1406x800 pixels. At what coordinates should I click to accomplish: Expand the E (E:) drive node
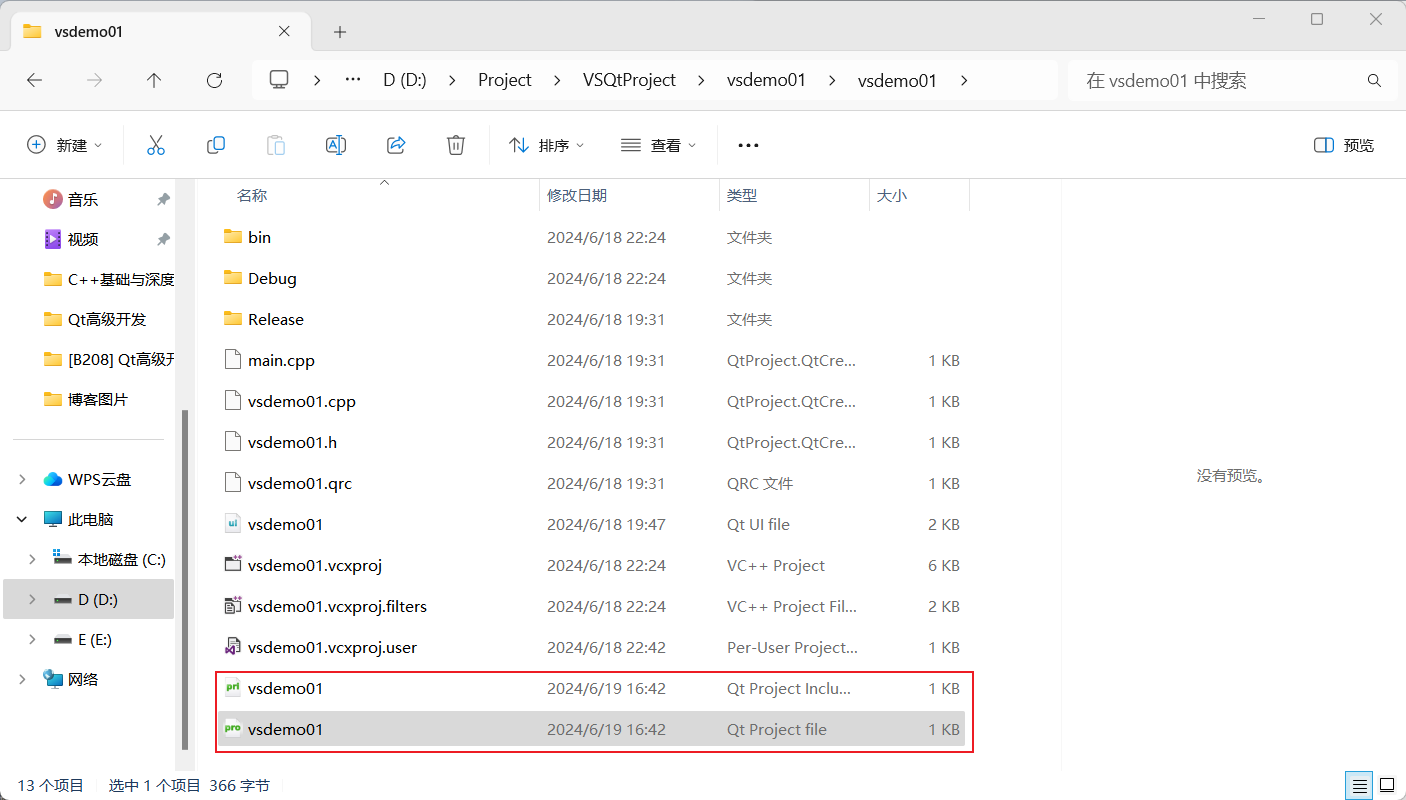(32, 640)
